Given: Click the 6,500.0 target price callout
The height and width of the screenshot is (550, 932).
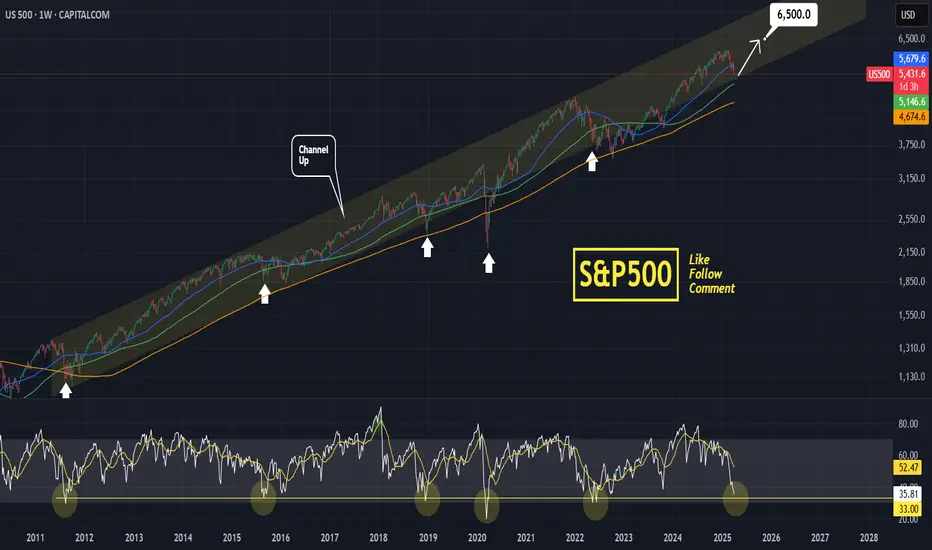Looking at the screenshot, I should (x=794, y=14).
